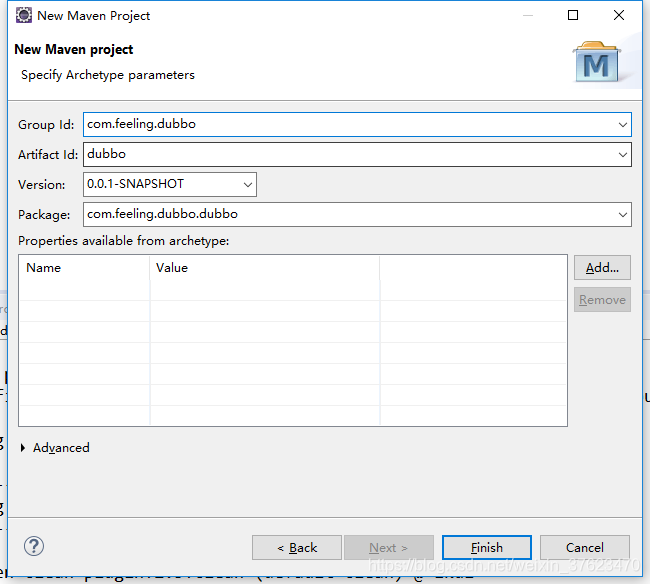Open the Package dropdown arrow
The height and width of the screenshot is (584, 650).
point(622,215)
